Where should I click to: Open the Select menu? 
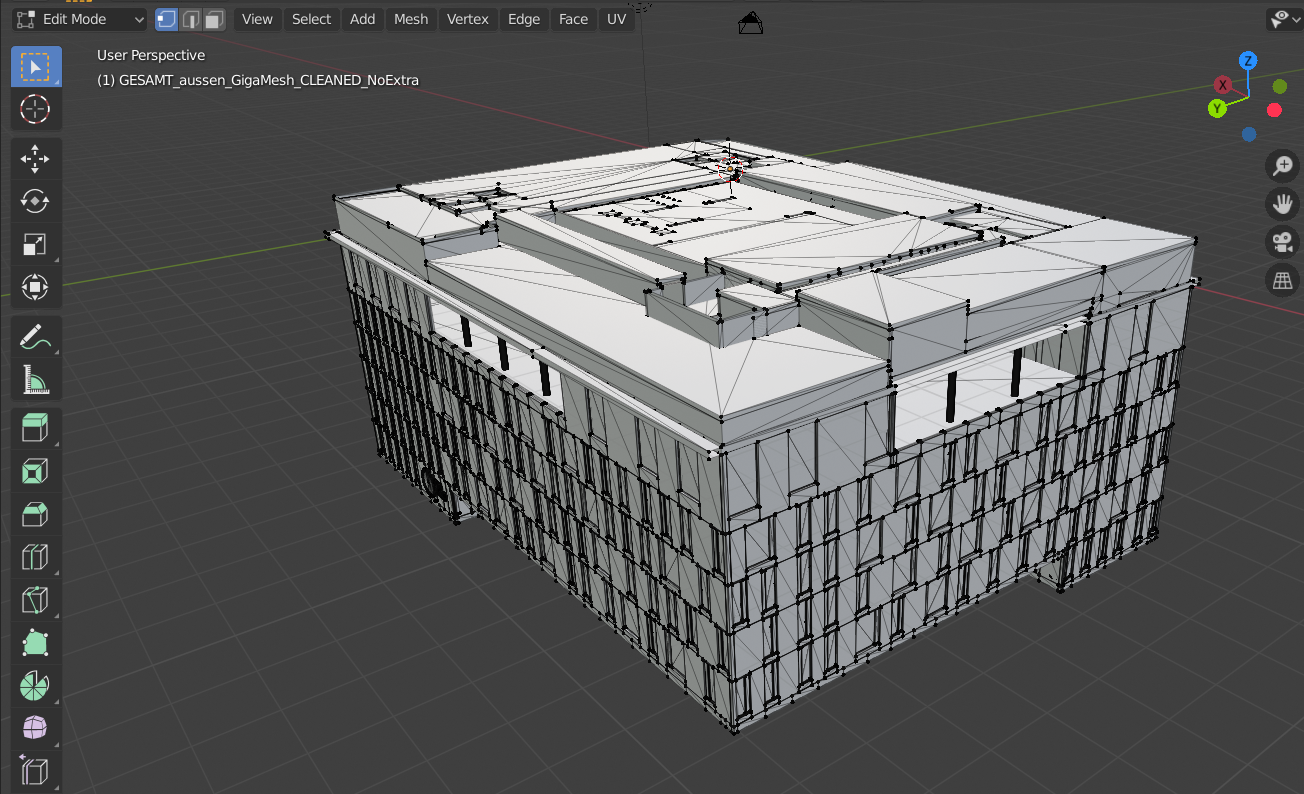(x=311, y=19)
